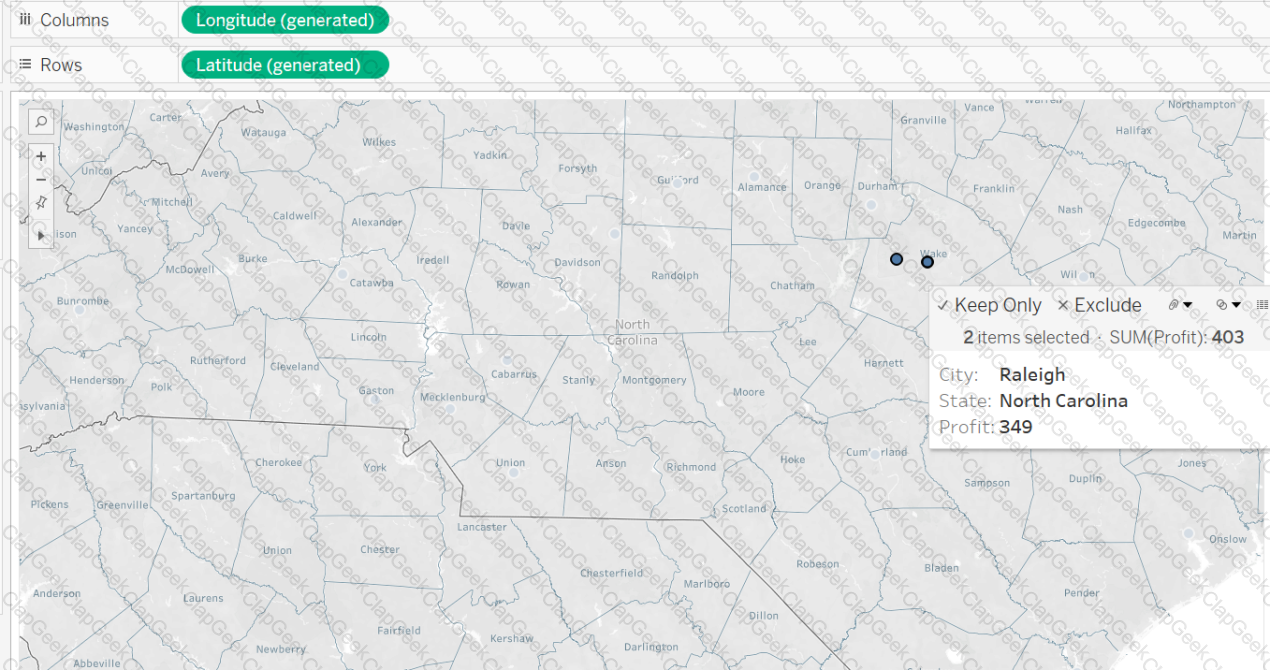Select the Longitude (generated) pill
The height and width of the screenshot is (670, 1270).
(x=285, y=20)
